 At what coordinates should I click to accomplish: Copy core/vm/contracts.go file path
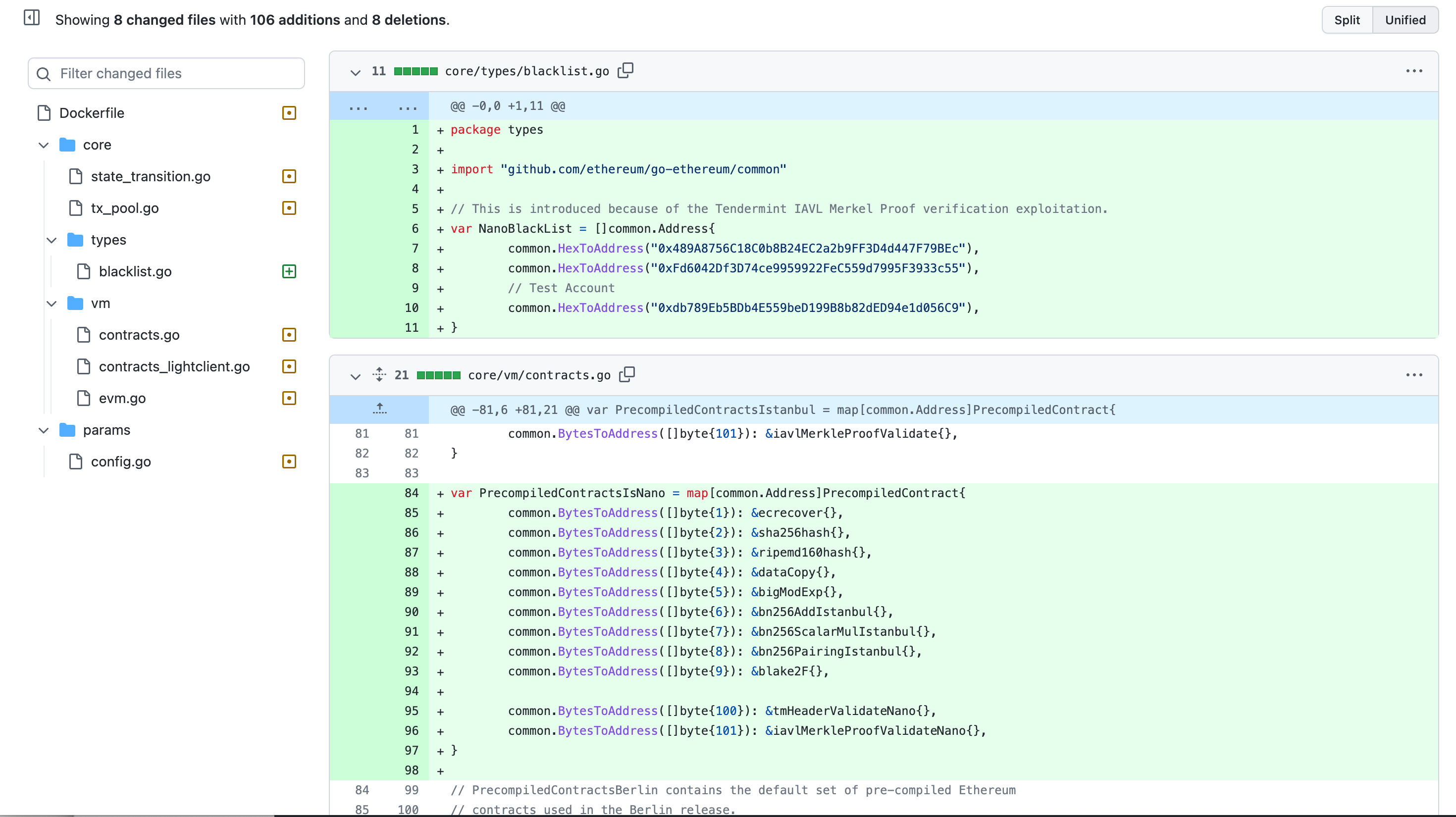pyautogui.click(x=627, y=375)
